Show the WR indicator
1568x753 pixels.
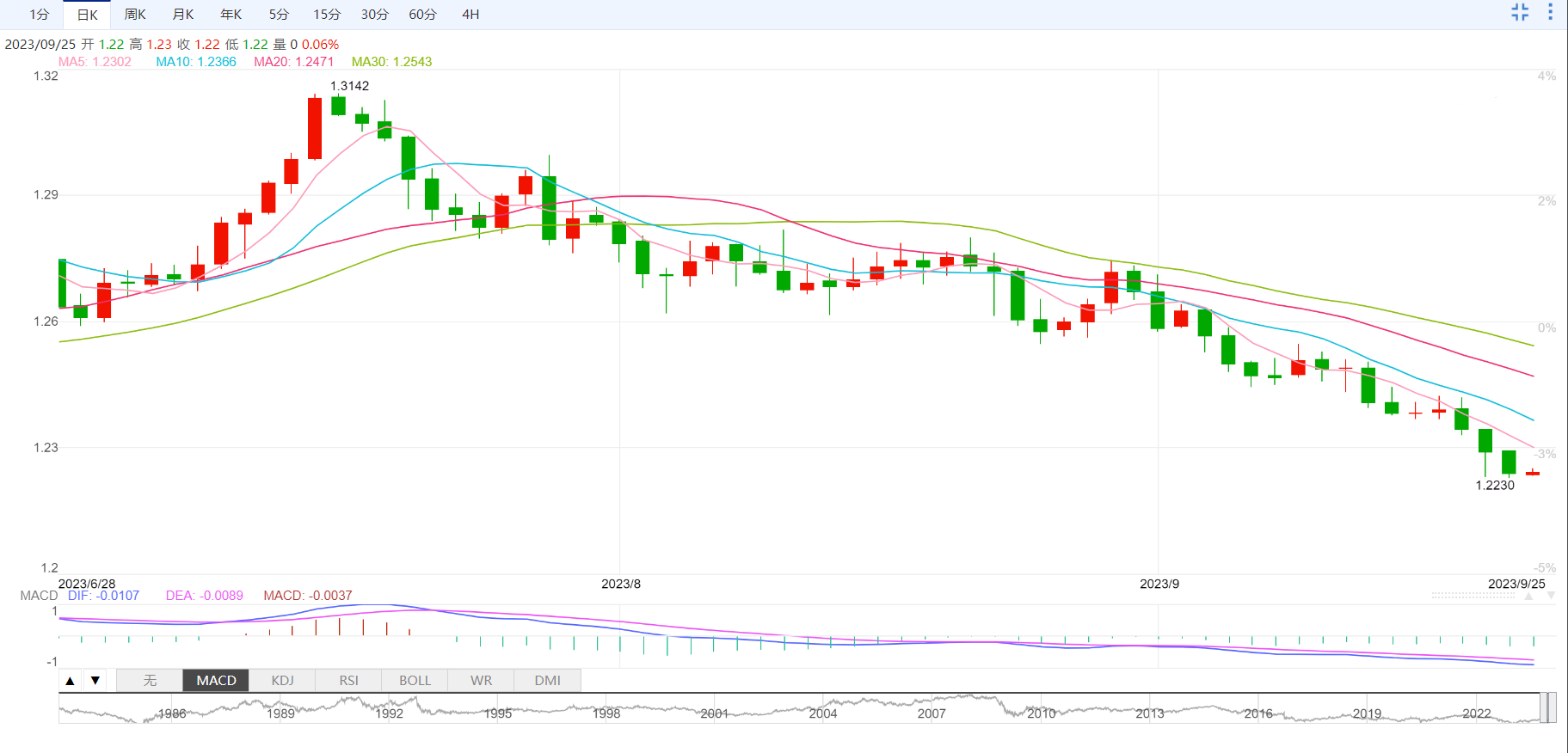click(481, 681)
